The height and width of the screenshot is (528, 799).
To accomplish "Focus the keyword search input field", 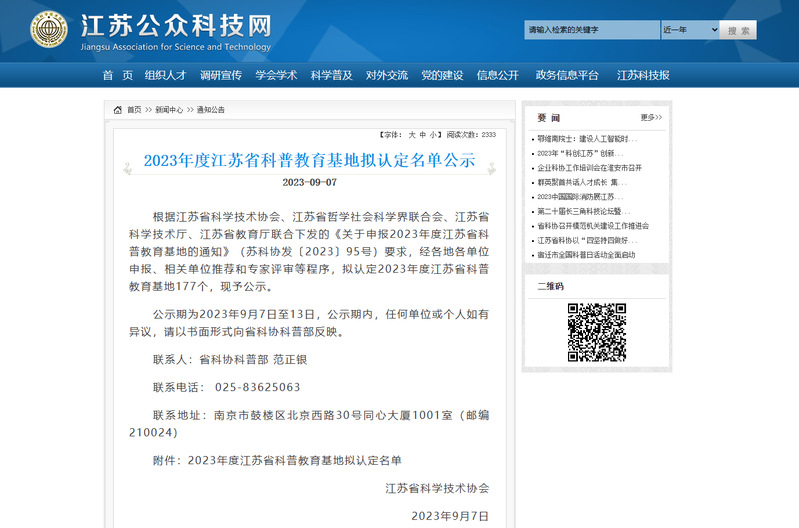I will [590, 30].
